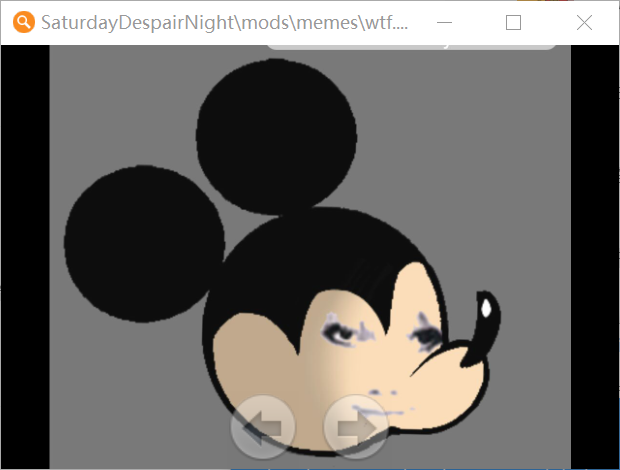
Task: Go to next image with right arrow
Action: [x=356, y=427]
